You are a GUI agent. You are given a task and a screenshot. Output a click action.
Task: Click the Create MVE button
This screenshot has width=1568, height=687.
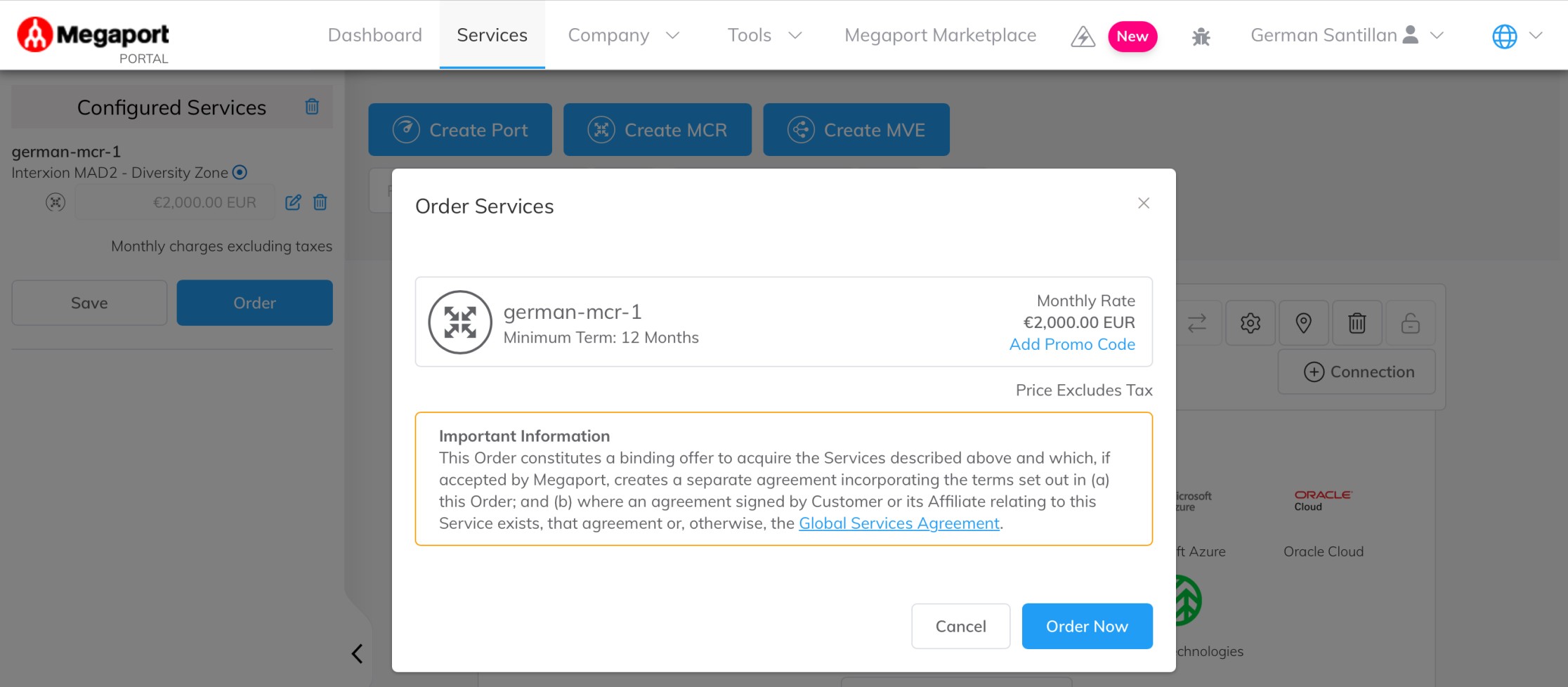click(x=856, y=130)
